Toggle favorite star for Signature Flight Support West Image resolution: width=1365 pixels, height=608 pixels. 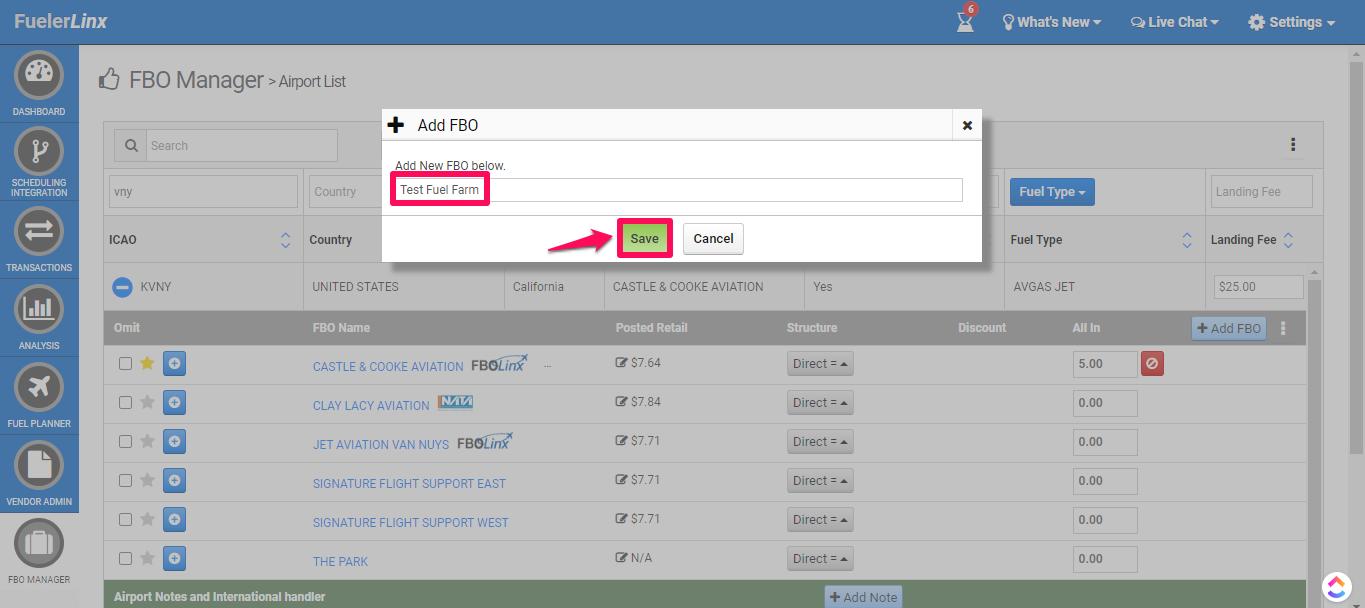[x=147, y=519]
